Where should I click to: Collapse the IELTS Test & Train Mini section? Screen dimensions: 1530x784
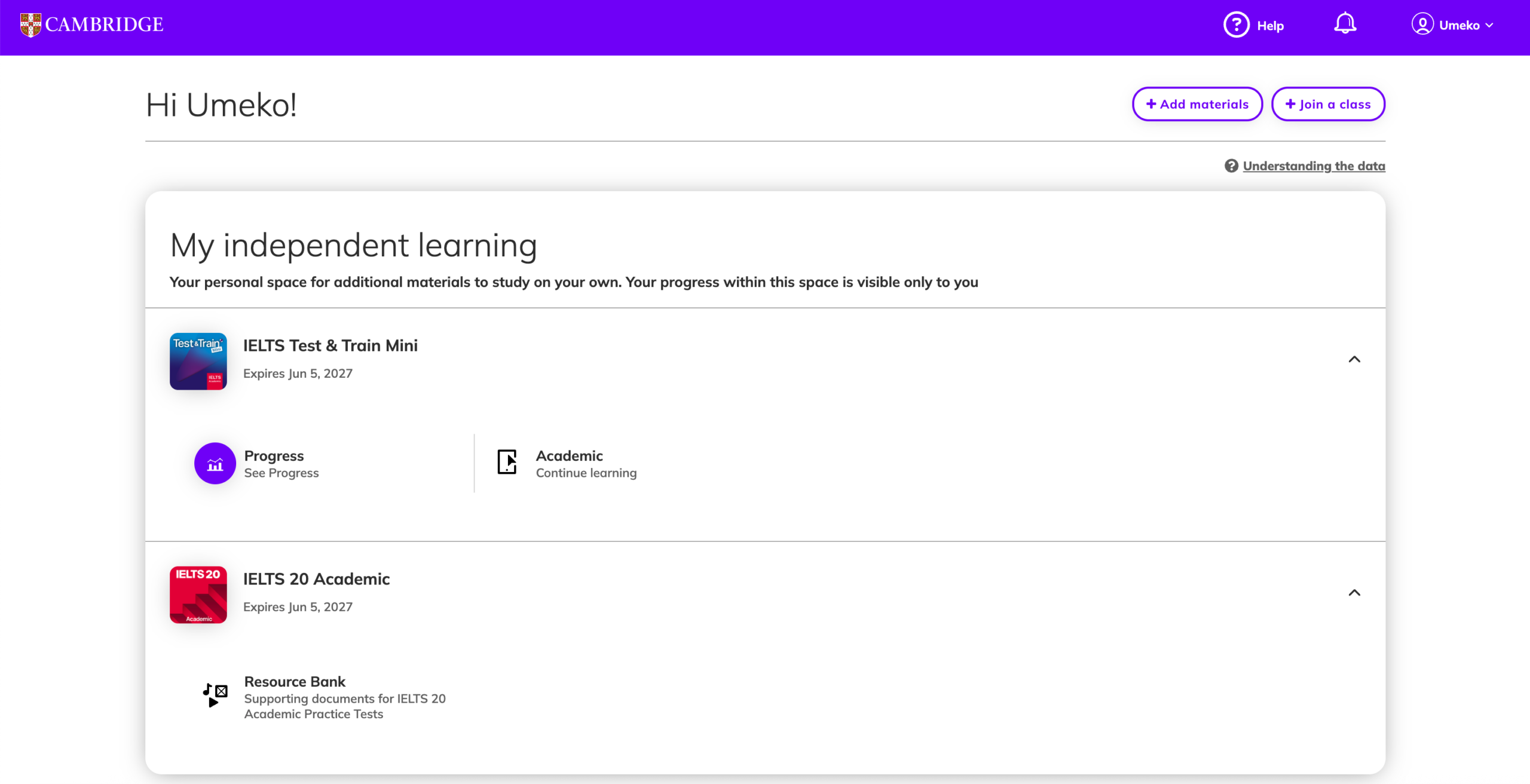(1354, 359)
